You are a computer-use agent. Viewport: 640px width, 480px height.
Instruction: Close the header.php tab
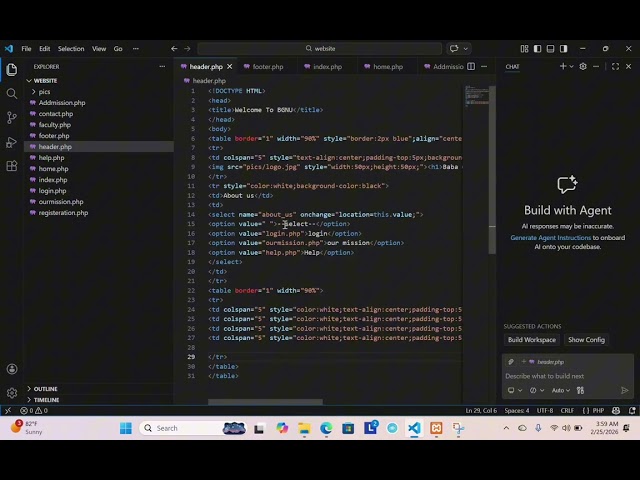tap(230, 67)
